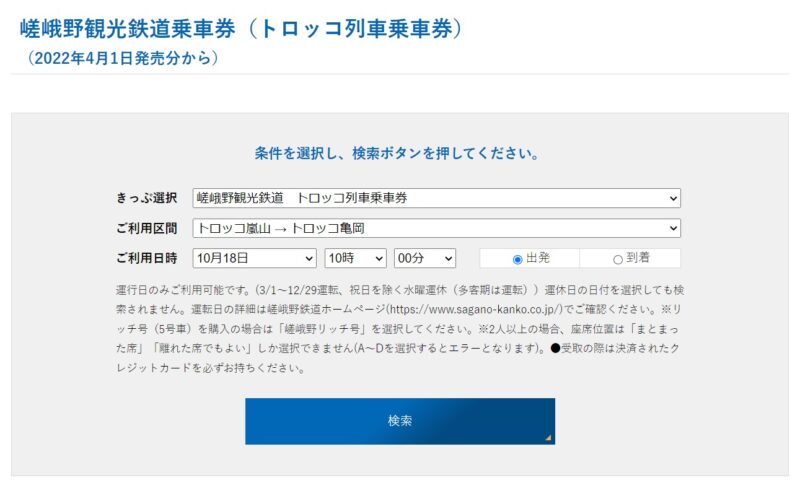Click the 条件を選択し、検索ボタンを押してください instruction text
800x483 pixels.
[396, 153]
